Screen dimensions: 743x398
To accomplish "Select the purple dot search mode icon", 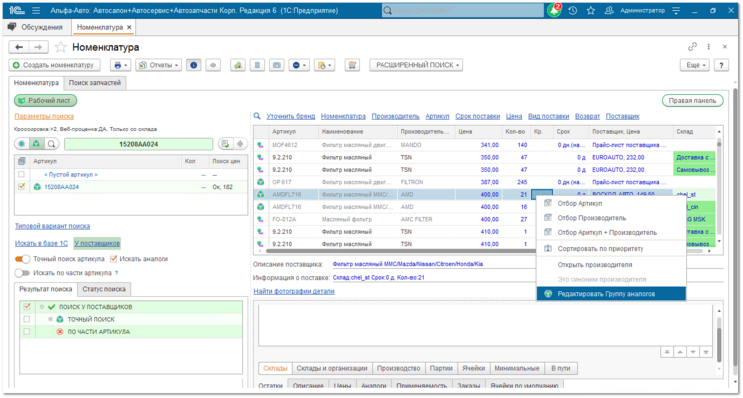I will click(22, 144).
